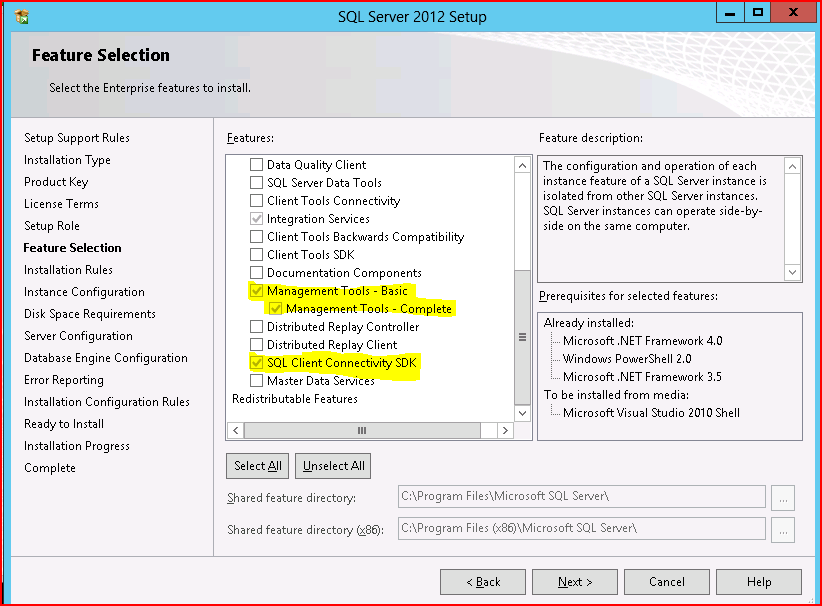Check Distributed Replay Client checkbox
Screen dimensions: 822x606
(x=256, y=344)
